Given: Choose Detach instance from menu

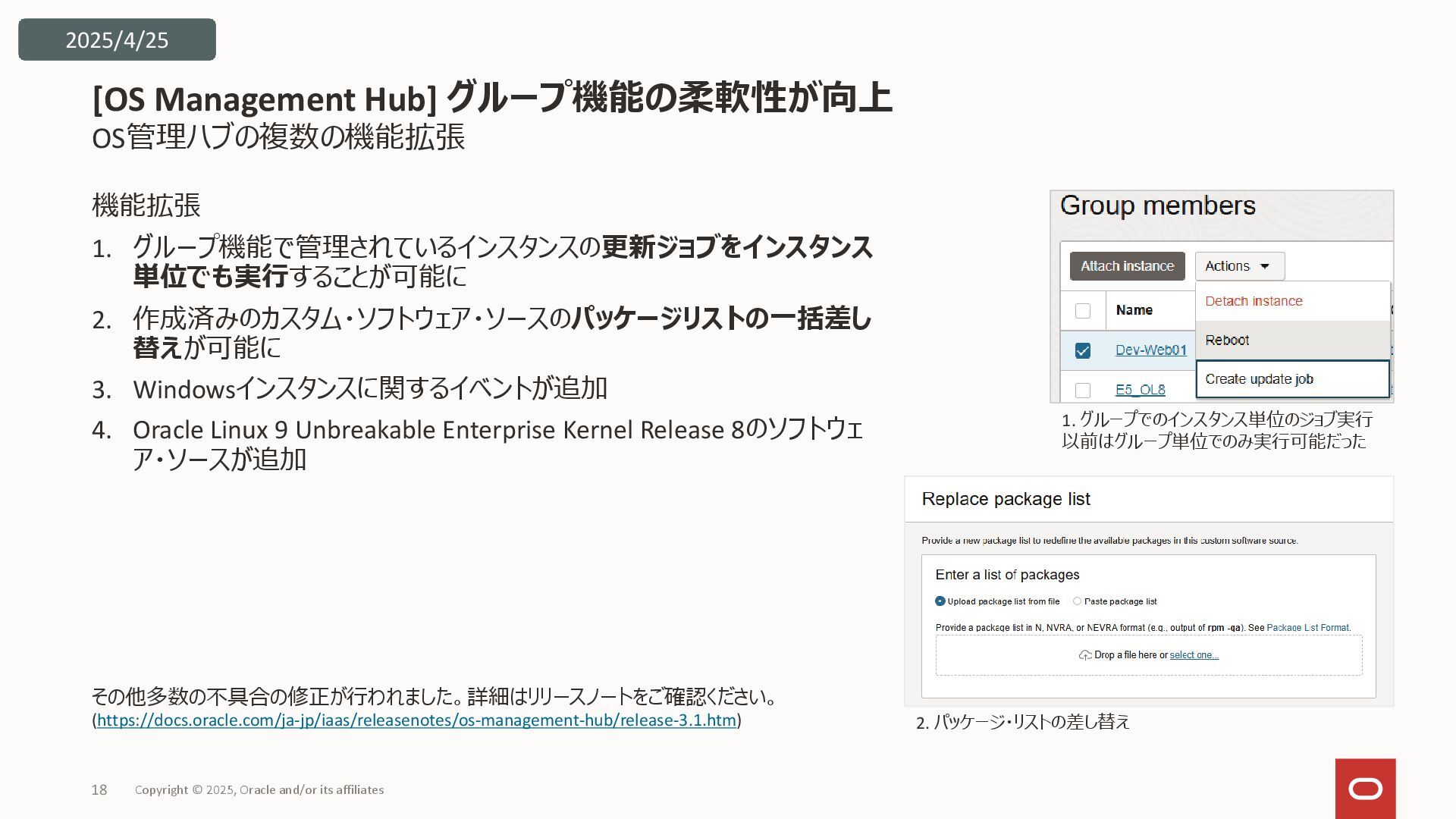Looking at the screenshot, I should click(x=1254, y=301).
